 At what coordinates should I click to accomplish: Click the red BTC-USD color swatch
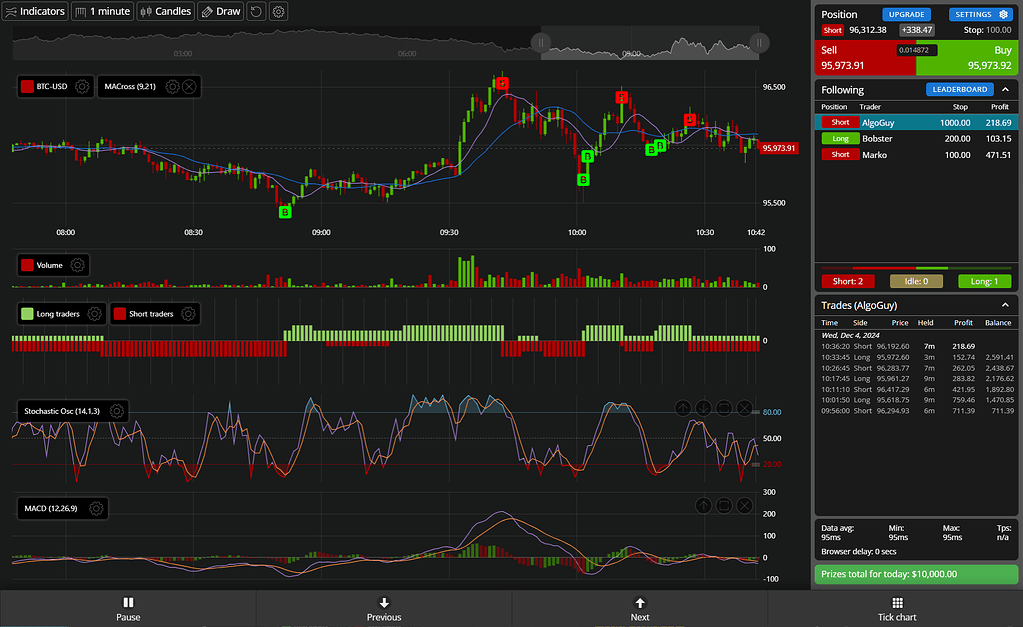coord(26,86)
